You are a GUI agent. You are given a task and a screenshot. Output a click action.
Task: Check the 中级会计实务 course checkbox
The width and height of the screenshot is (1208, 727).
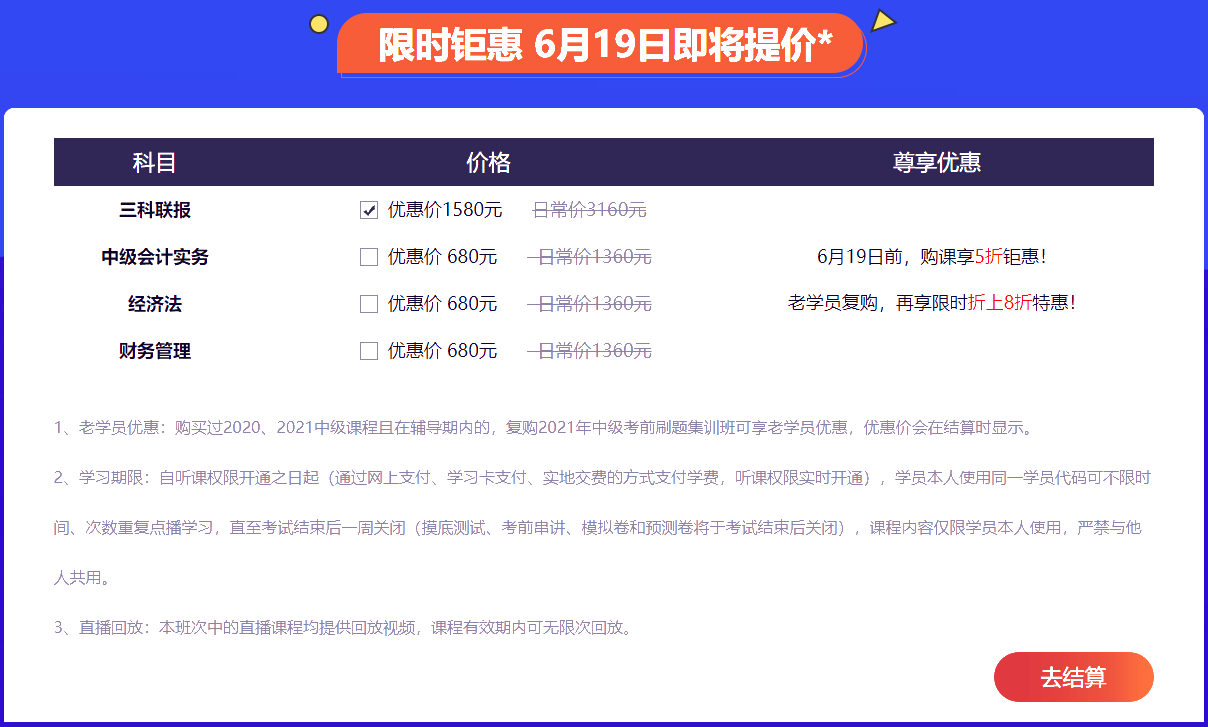pos(368,256)
